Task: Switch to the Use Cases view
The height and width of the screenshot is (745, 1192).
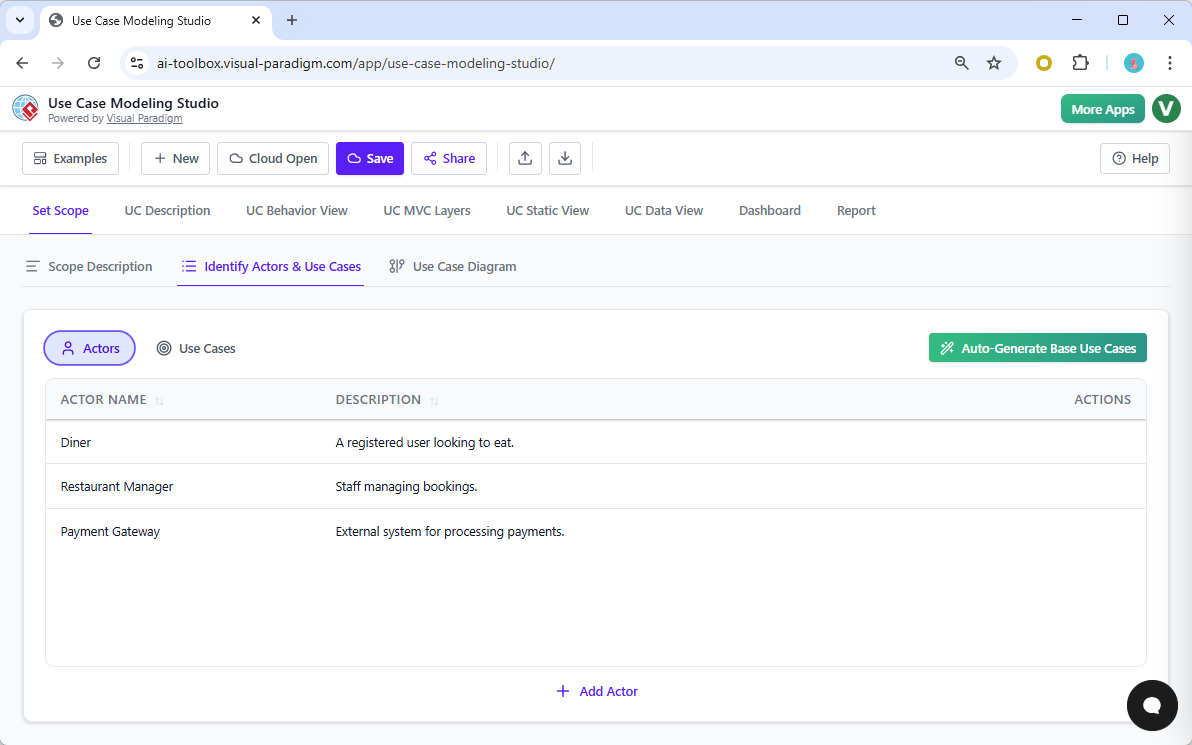Action: pos(196,347)
